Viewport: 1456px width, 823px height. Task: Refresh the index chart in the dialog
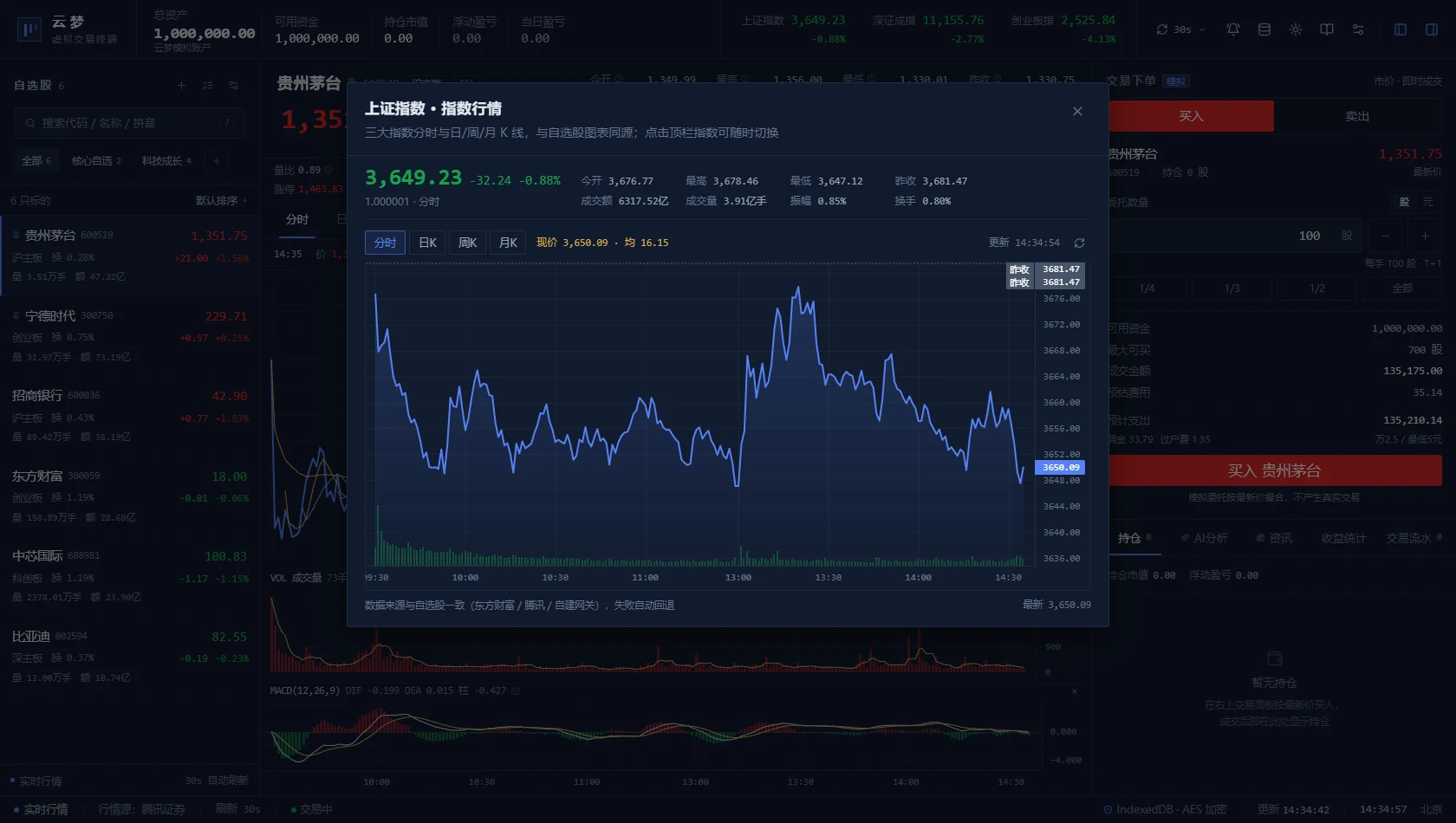click(x=1079, y=243)
